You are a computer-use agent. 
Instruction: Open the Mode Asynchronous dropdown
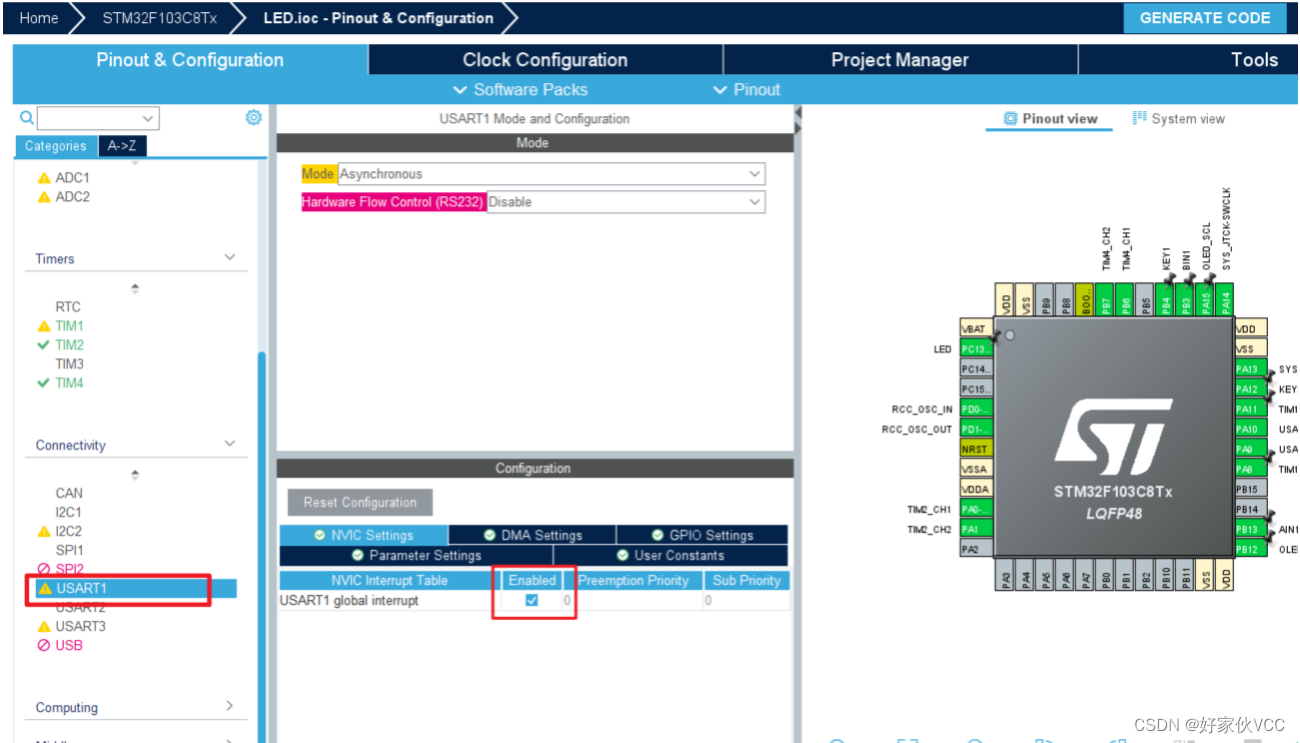(x=551, y=174)
